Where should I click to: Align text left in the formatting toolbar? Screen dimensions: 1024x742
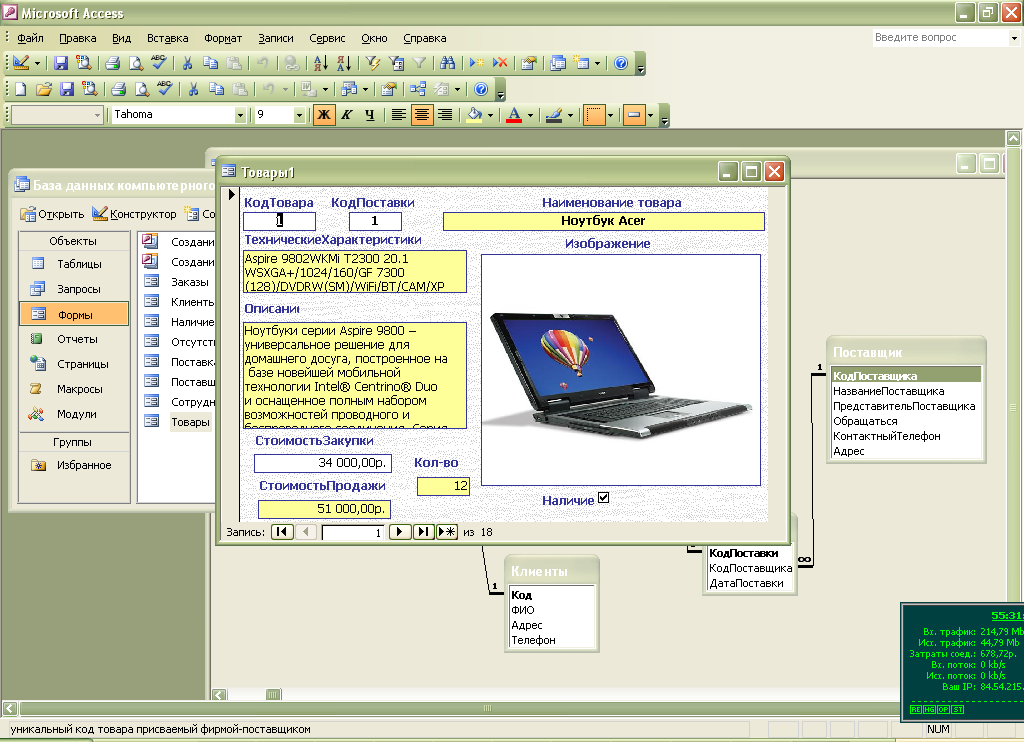pyautogui.click(x=398, y=115)
